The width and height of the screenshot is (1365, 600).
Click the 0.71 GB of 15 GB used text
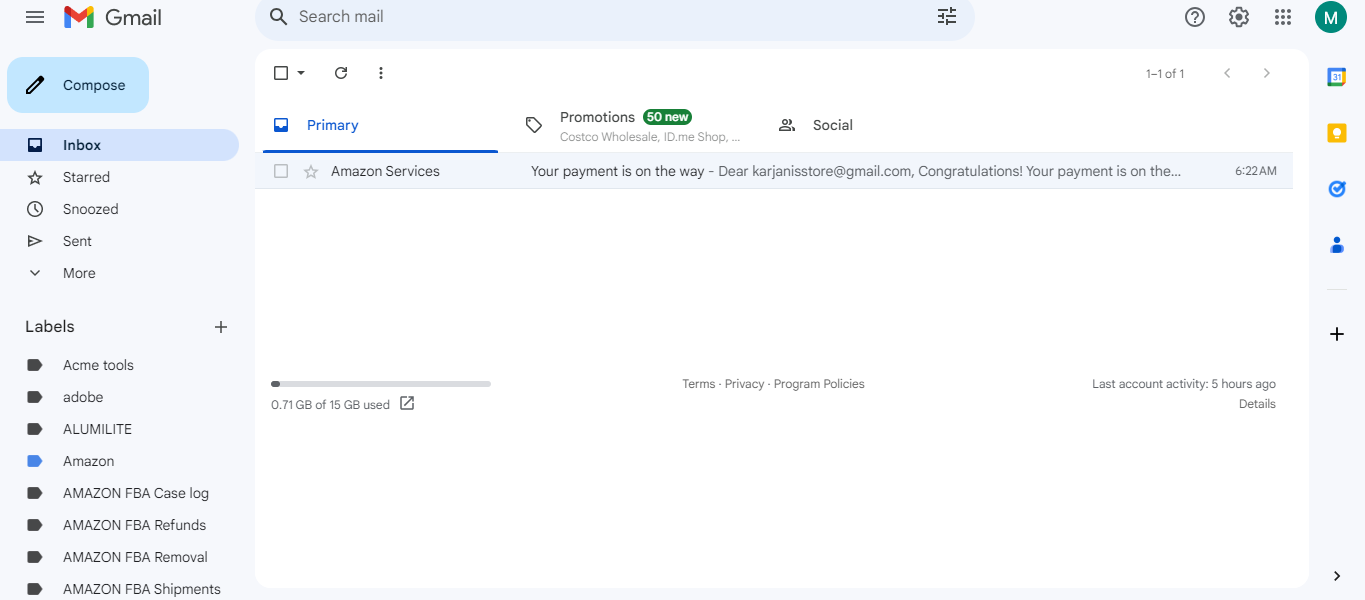pos(330,405)
